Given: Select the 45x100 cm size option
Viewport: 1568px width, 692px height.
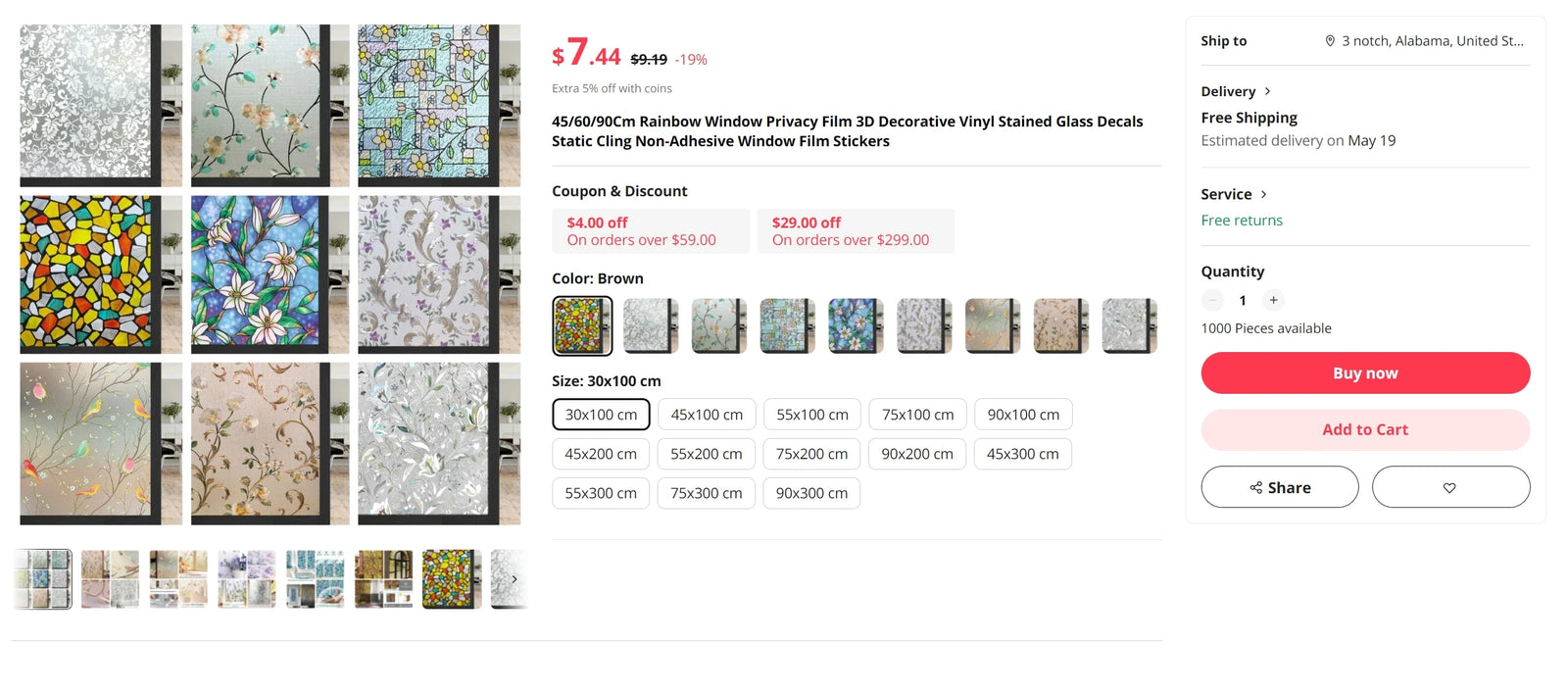Looking at the screenshot, I should pyautogui.click(x=707, y=415).
